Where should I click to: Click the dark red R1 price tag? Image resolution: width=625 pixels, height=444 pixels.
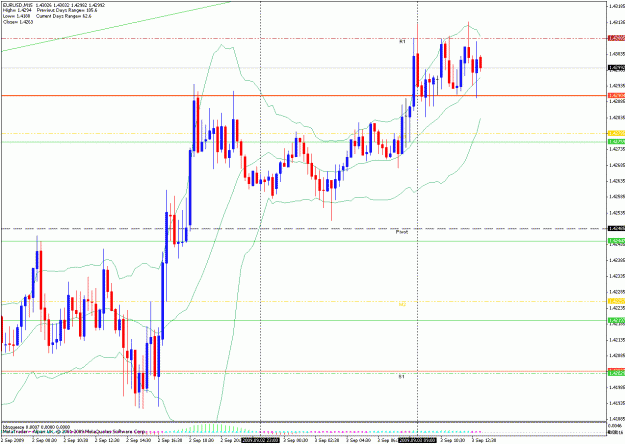coord(616,38)
